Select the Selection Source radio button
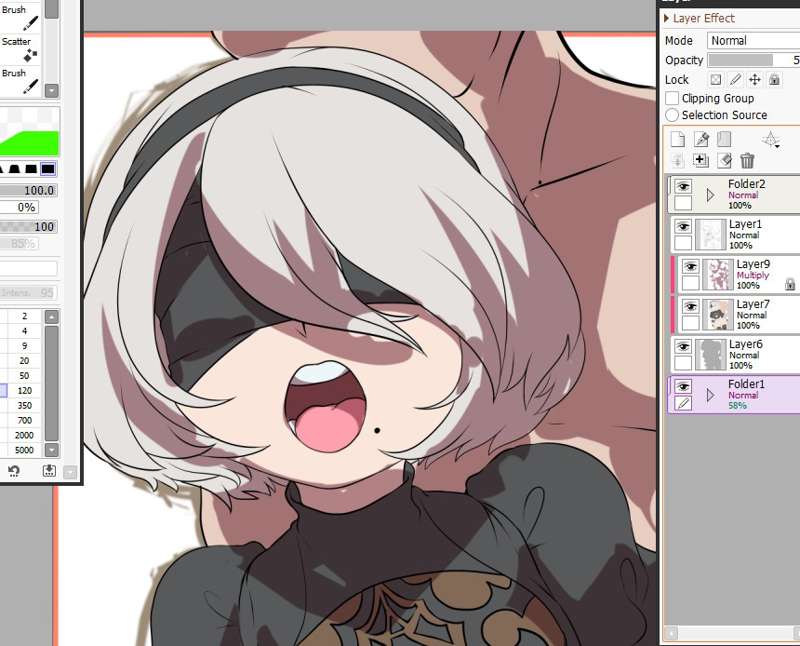This screenshot has height=646, width=800. [x=672, y=115]
